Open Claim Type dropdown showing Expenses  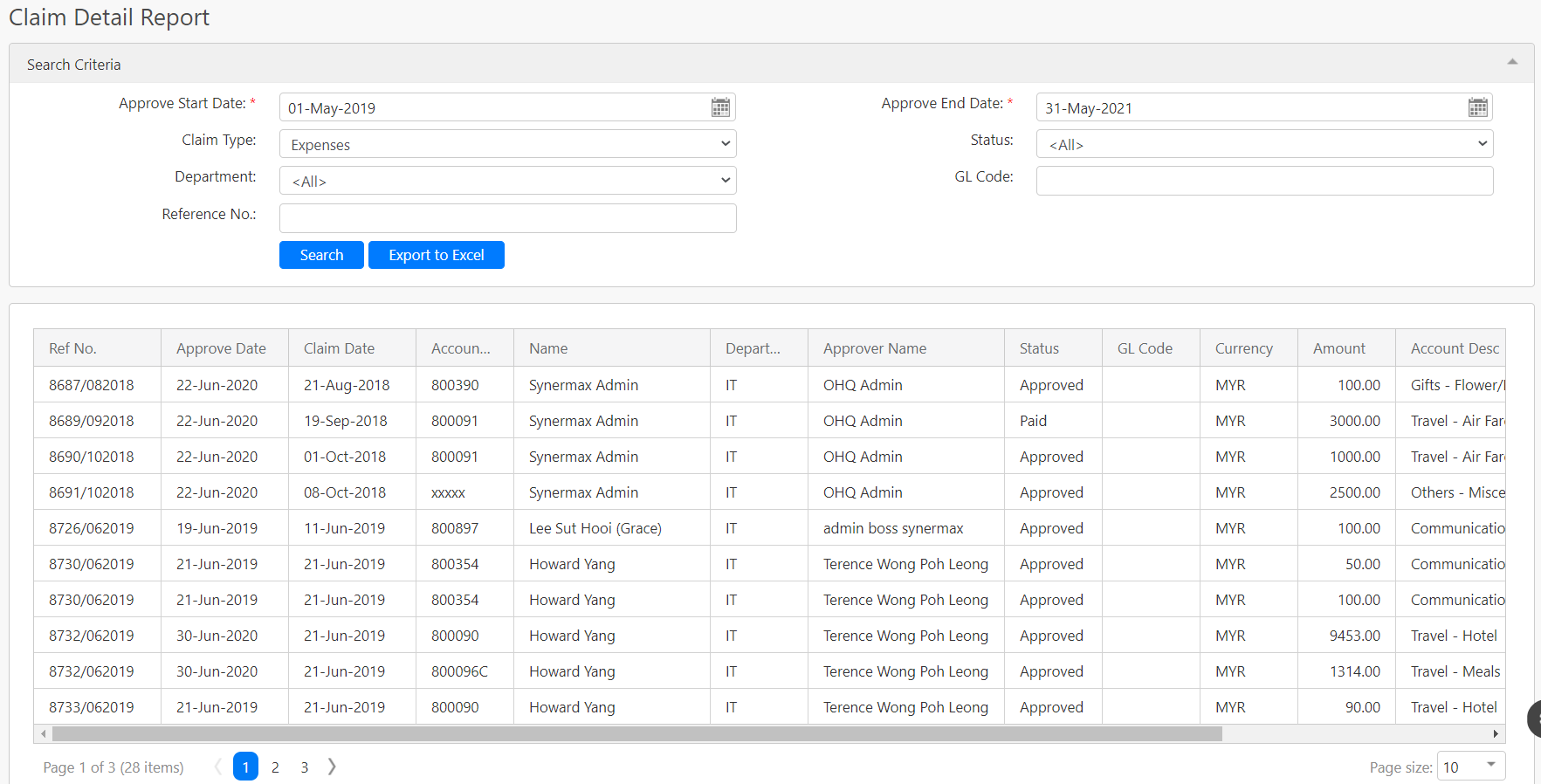(x=508, y=144)
